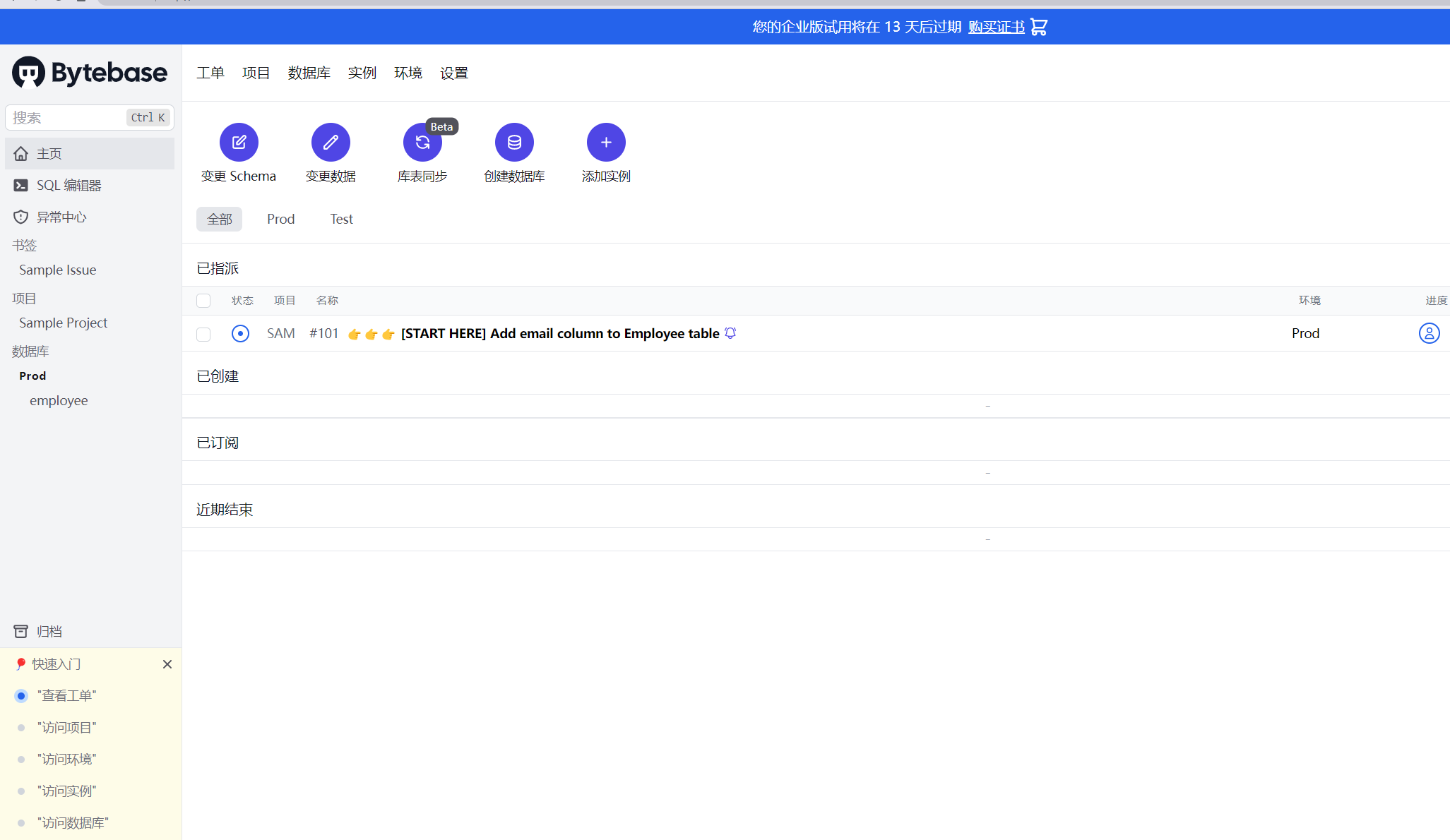Screen dimensions: 1450x840
Task: Expand the Prod database group in sidebar
Action: tap(32, 376)
